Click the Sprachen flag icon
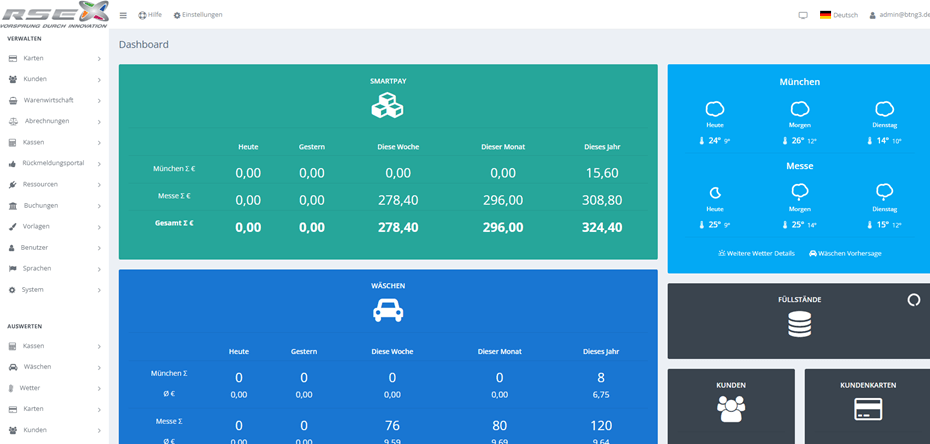This screenshot has width=930, height=444. click(x=12, y=269)
